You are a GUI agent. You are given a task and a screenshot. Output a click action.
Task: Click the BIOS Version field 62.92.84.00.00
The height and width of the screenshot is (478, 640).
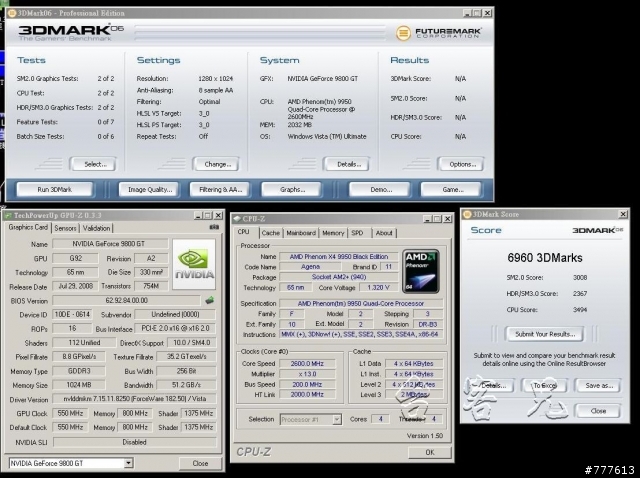coord(127,300)
